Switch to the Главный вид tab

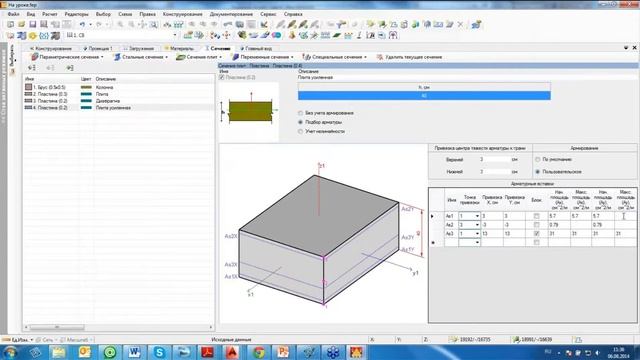[256, 49]
